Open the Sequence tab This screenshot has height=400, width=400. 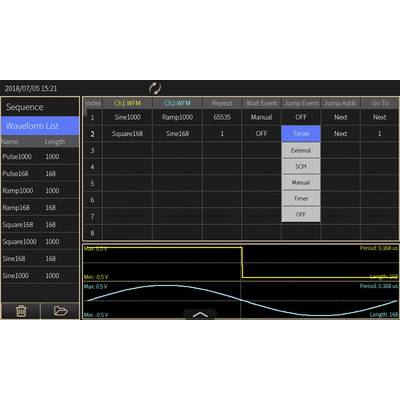coord(40,107)
